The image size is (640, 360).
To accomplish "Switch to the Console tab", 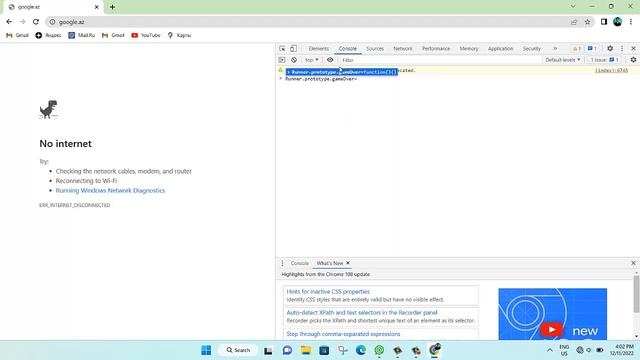I will tap(347, 49).
